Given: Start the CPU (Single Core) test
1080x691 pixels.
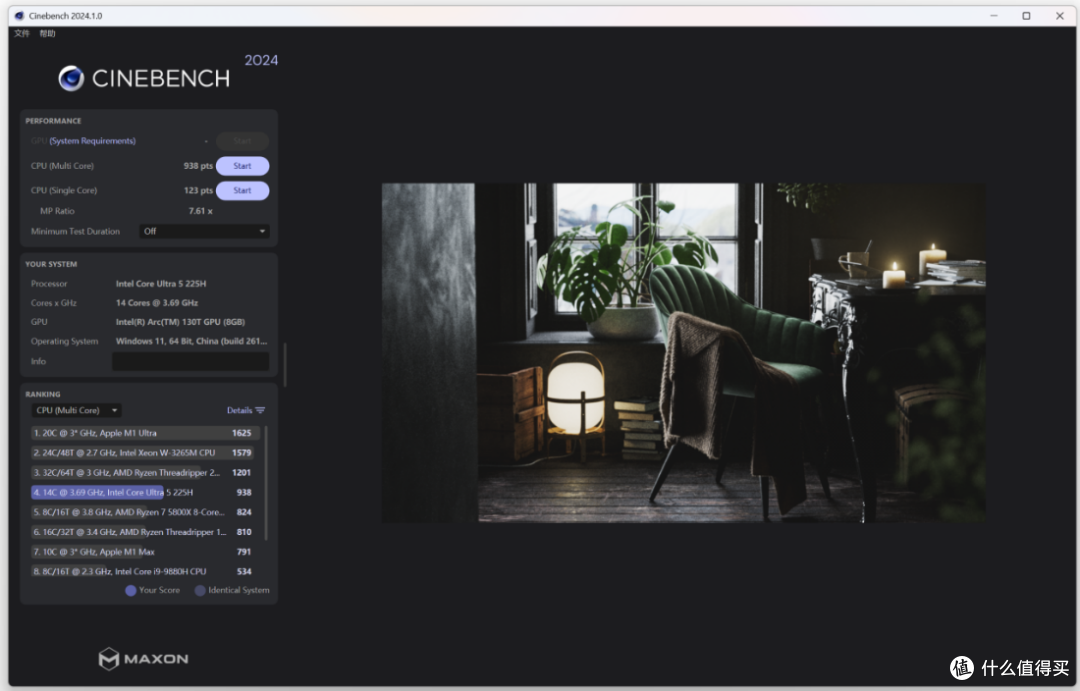Looking at the screenshot, I should pos(242,191).
